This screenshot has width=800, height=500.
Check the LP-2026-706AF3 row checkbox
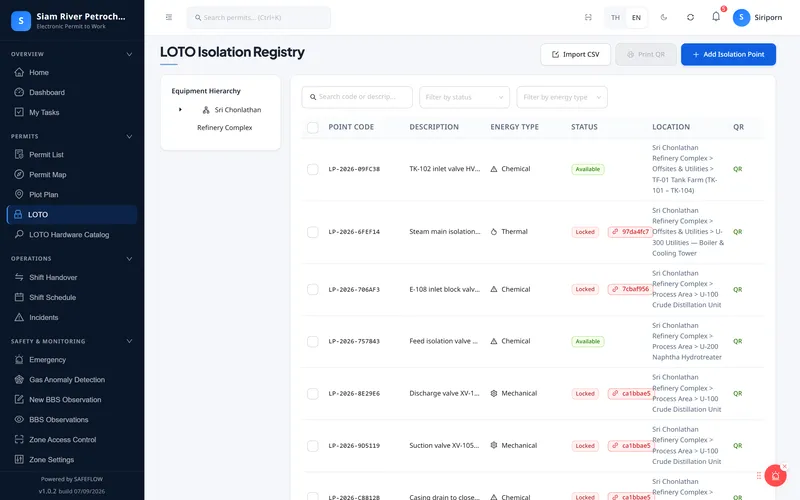pos(313,289)
